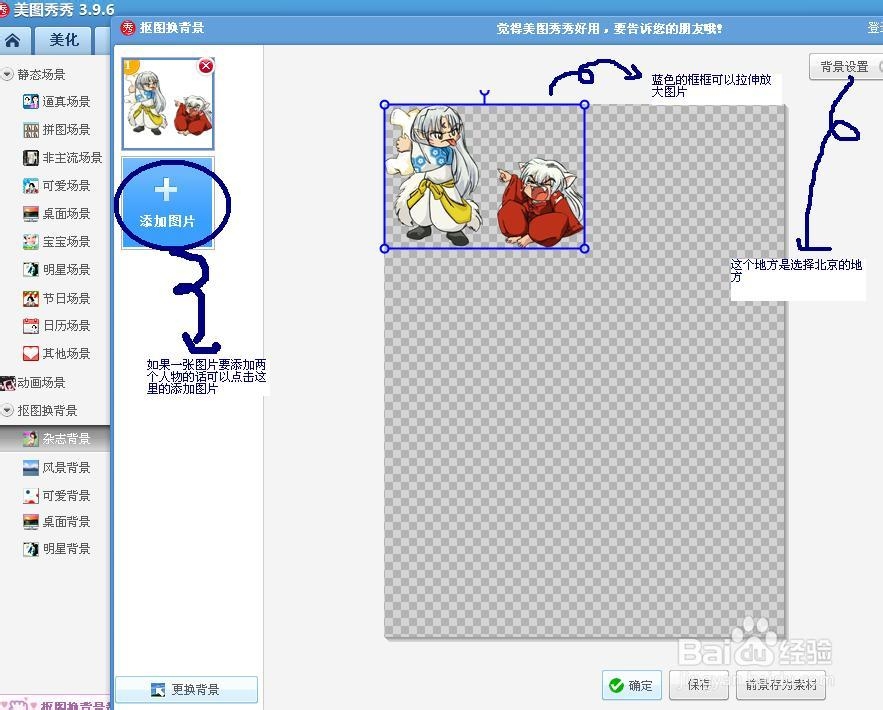Image resolution: width=883 pixels, height=710 pixels.
Task: Click the 抠图换背景 dialog logo icon
Action: coord(128,28)
